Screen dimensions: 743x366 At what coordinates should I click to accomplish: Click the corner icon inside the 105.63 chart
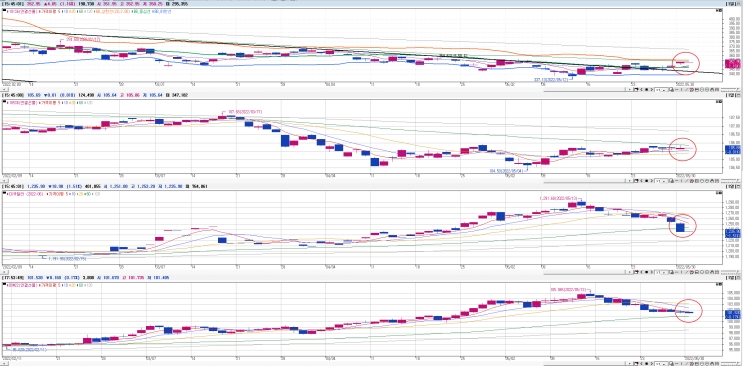(719, 101)
